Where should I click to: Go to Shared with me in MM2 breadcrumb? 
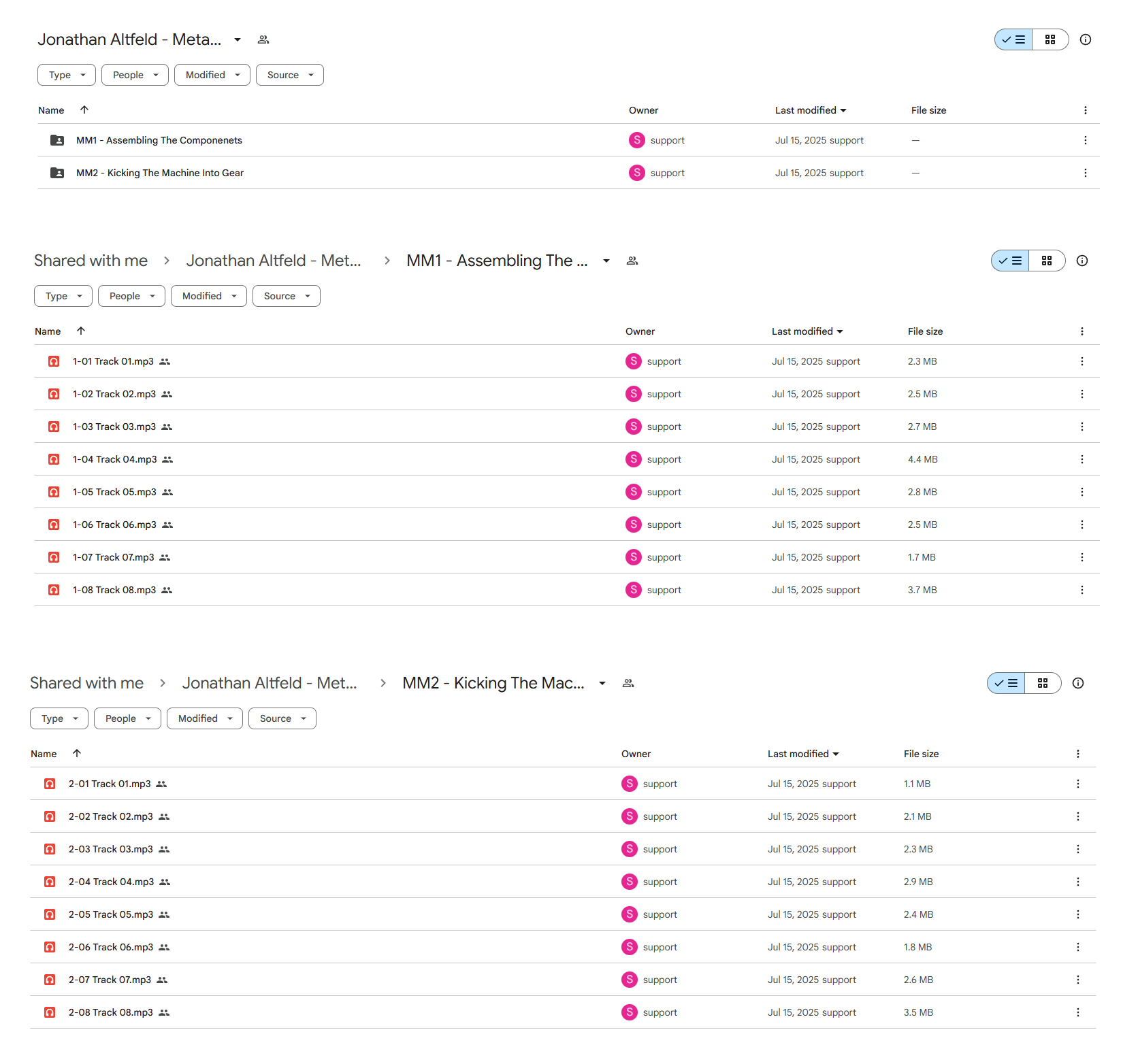coord(86,683)
